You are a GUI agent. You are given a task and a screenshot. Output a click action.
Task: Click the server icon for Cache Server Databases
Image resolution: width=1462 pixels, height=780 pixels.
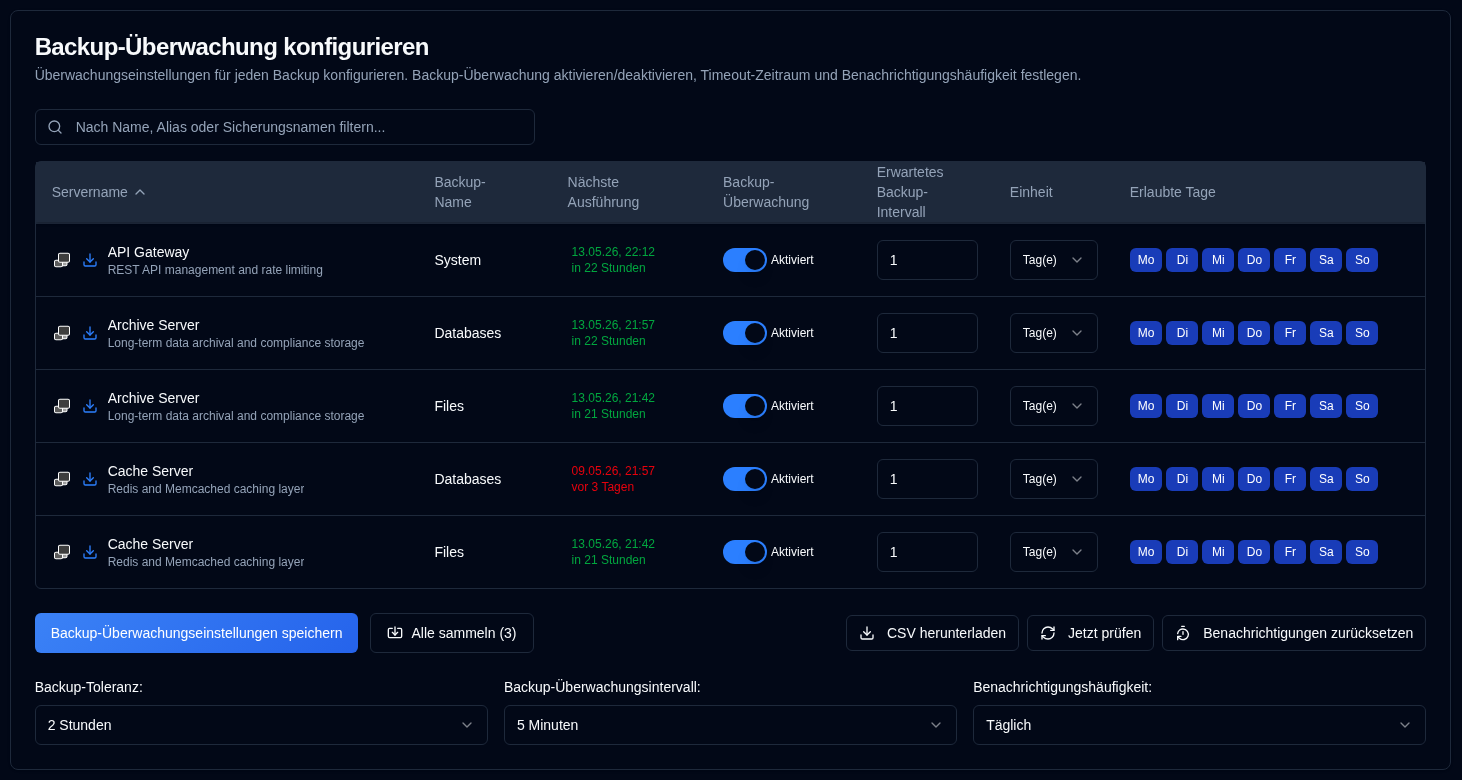pyautogui.click(x=62, y=479)
